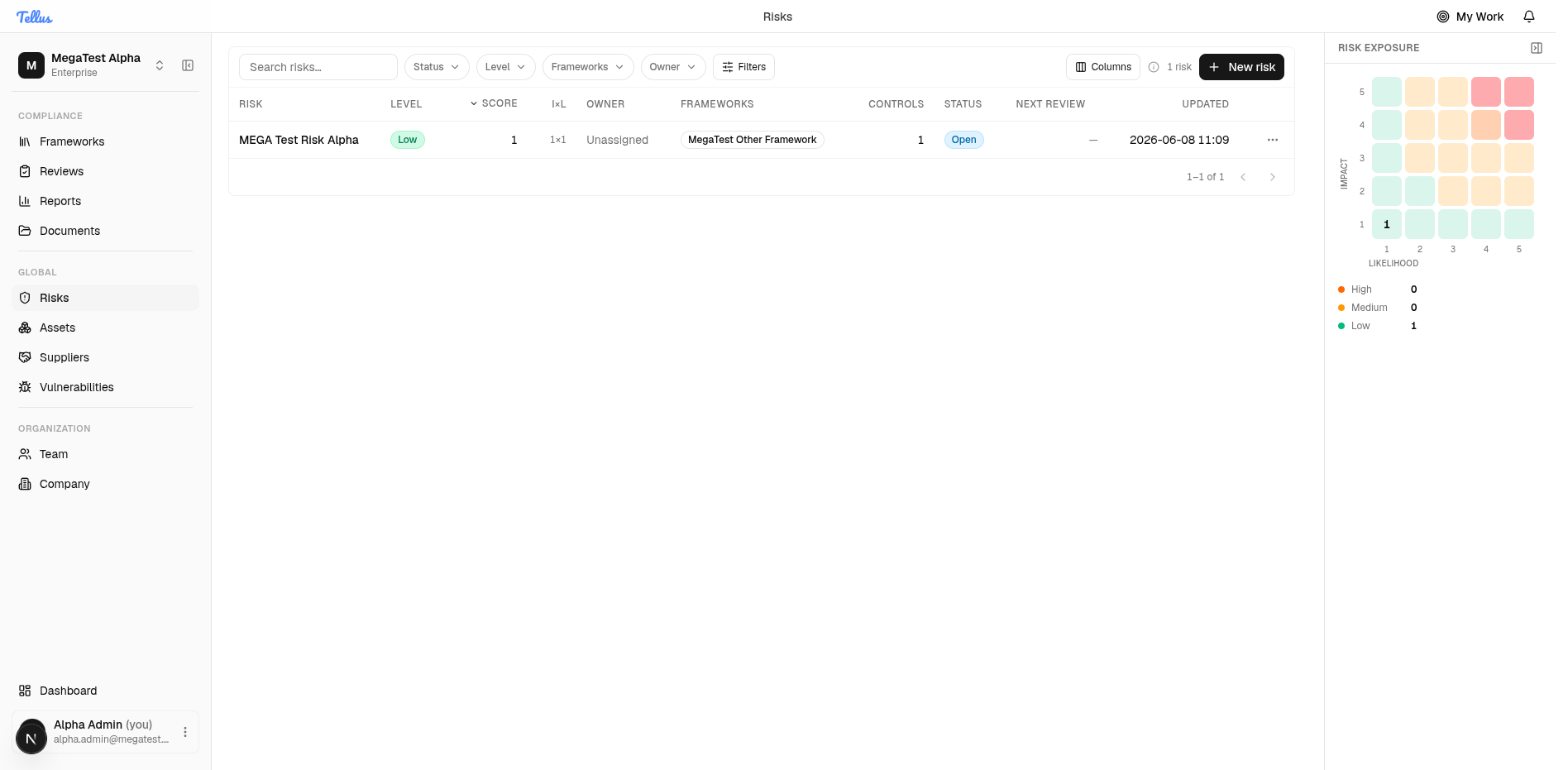Sort by the LEVEL column header
This screenshot has height=770, width=1568.
406,104
